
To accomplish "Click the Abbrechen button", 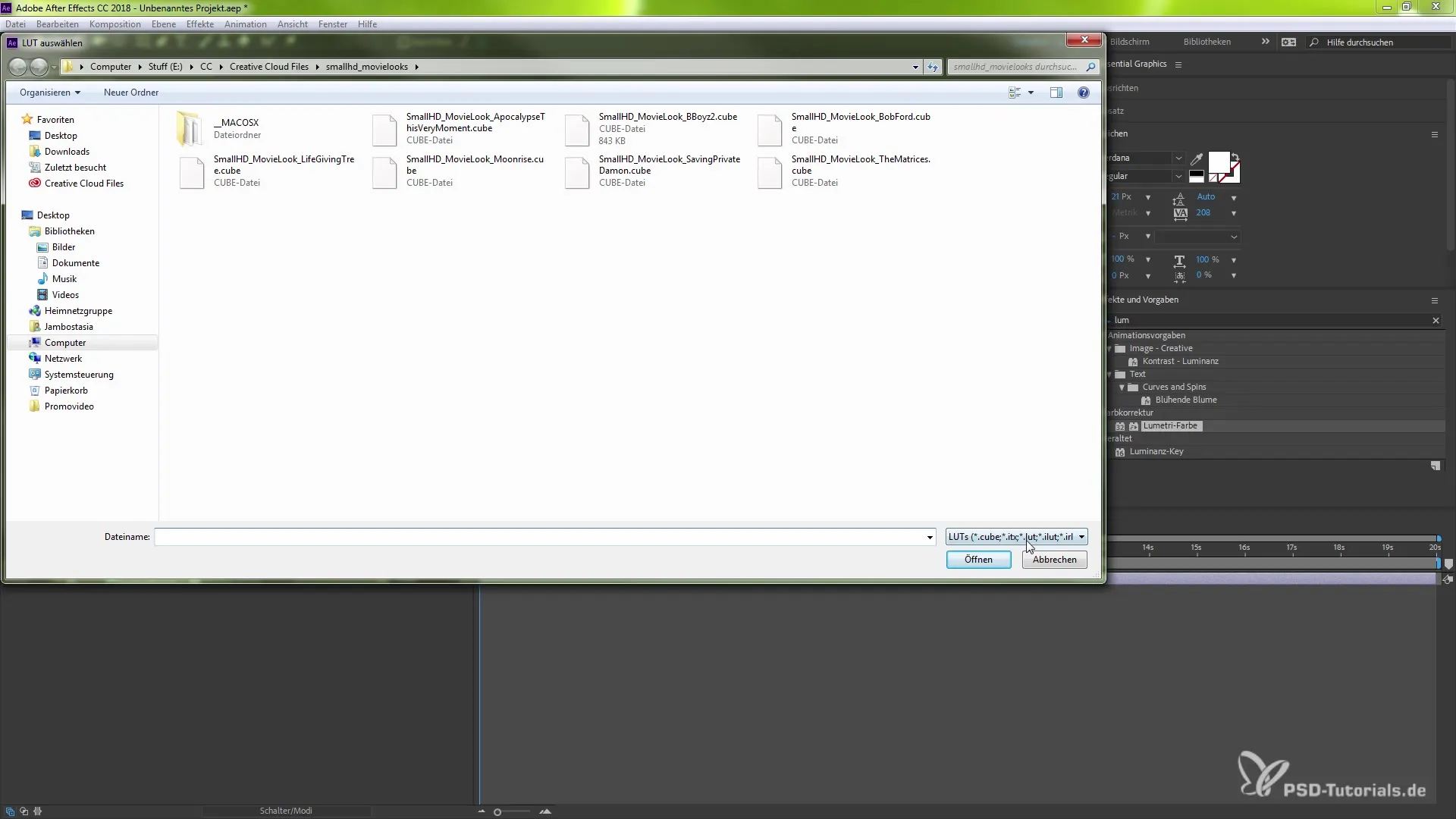I will pyautogui.click(x=1054, y=560).
